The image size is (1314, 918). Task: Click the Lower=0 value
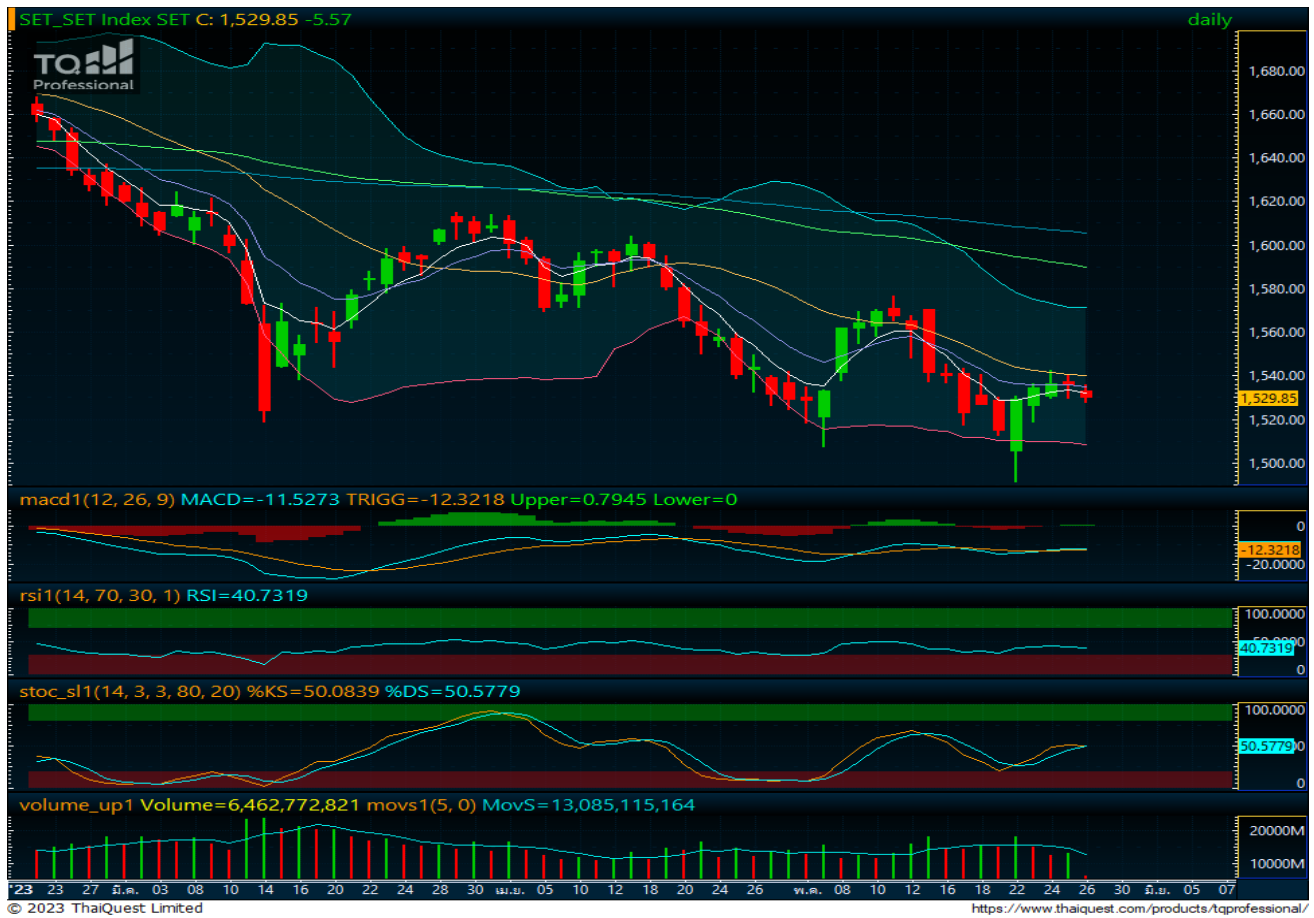pyautogui.click(x=695, y=498)
